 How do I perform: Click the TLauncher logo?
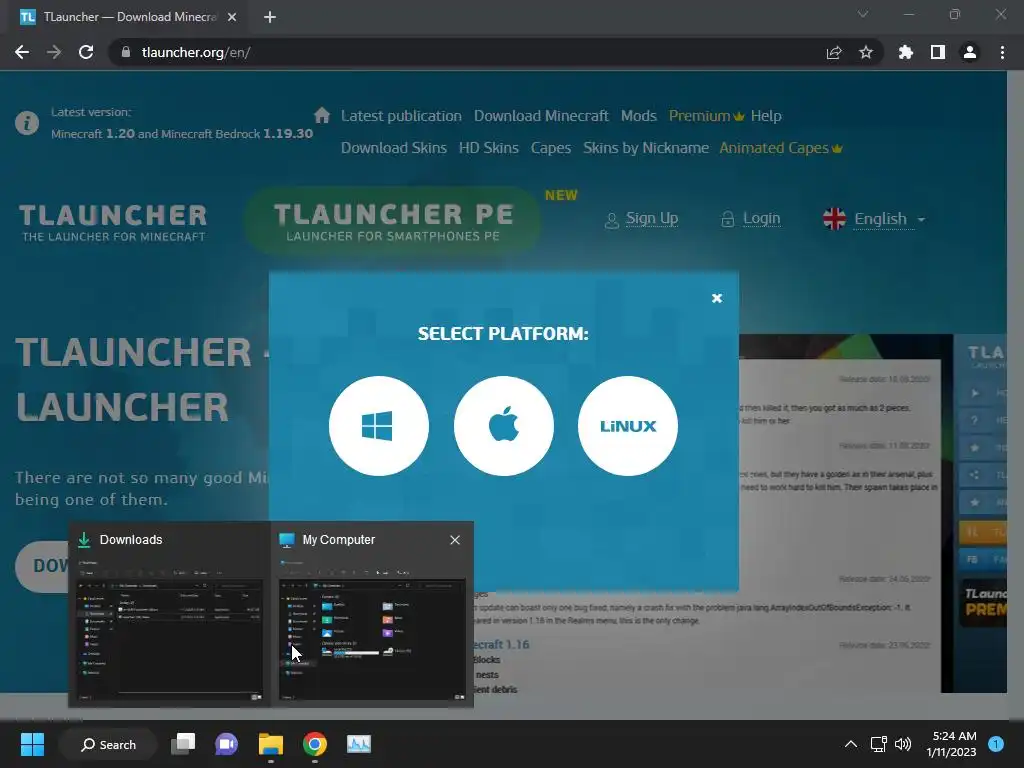pyautogui.click(x=113, y=223)
